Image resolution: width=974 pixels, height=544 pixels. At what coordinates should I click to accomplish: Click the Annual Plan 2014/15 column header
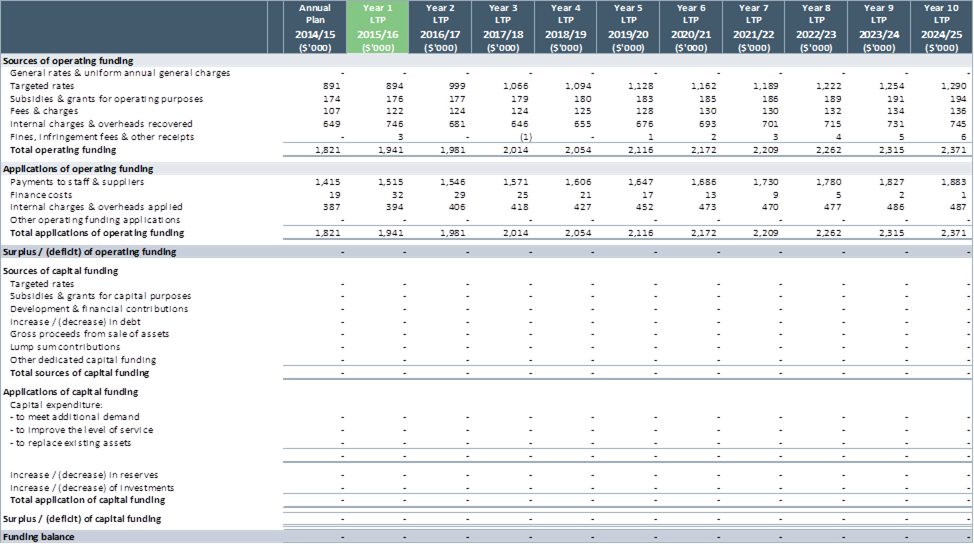315,27
